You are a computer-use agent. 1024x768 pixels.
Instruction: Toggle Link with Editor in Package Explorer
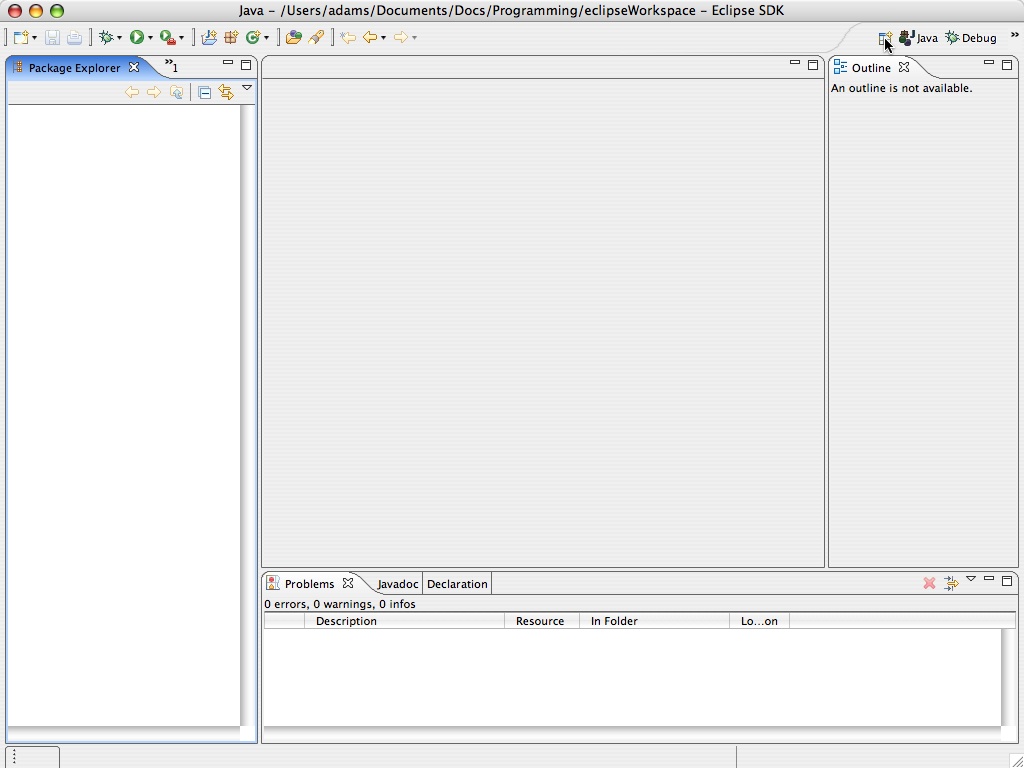pyautogui.click(x=226, y=92)
